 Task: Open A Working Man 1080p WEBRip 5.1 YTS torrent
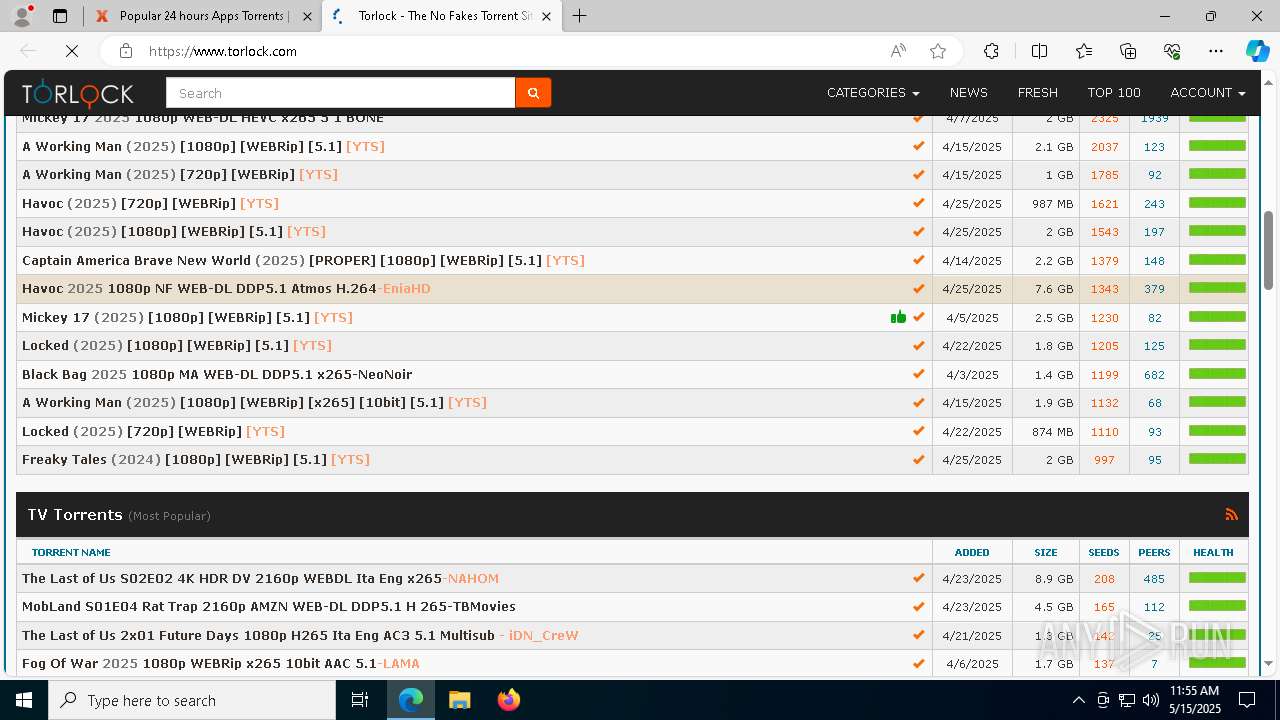click(x=203, y=146)
